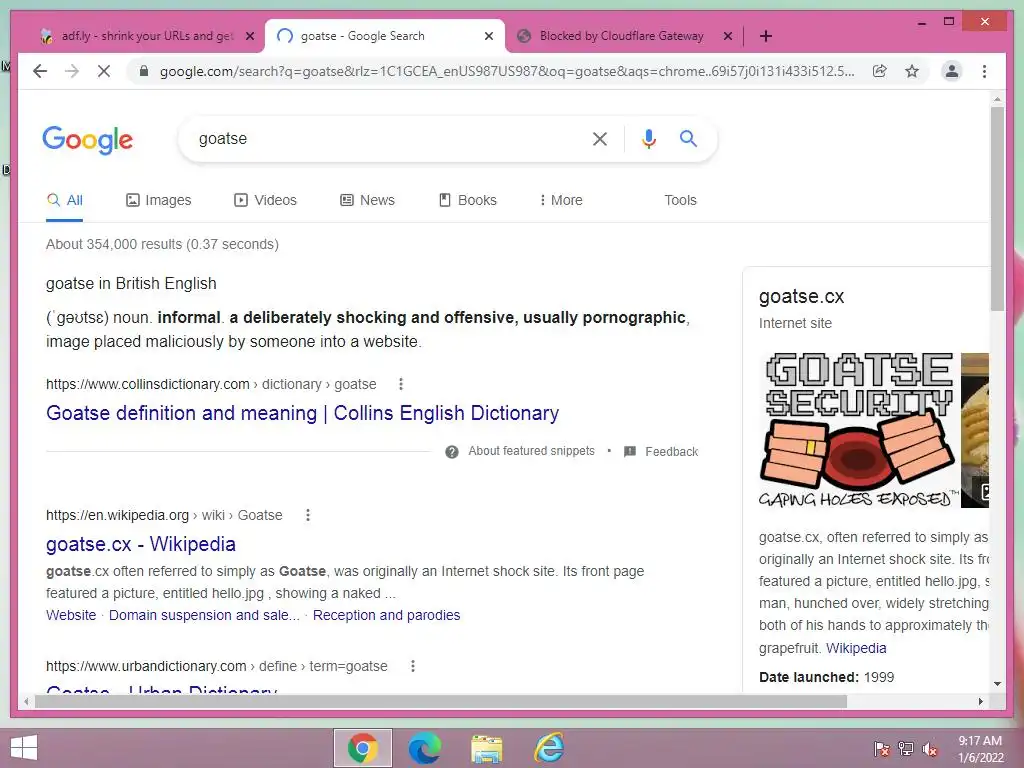Image resolution: width=1024 pixels, height=768 pixels.
Task: Click Action Center flag tray icon
Action: tap(882, 748)
